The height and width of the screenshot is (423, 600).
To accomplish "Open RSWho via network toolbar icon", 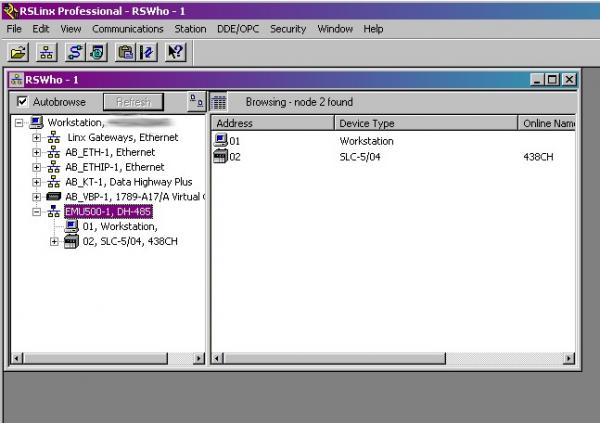I will click(x=46, y=52).
